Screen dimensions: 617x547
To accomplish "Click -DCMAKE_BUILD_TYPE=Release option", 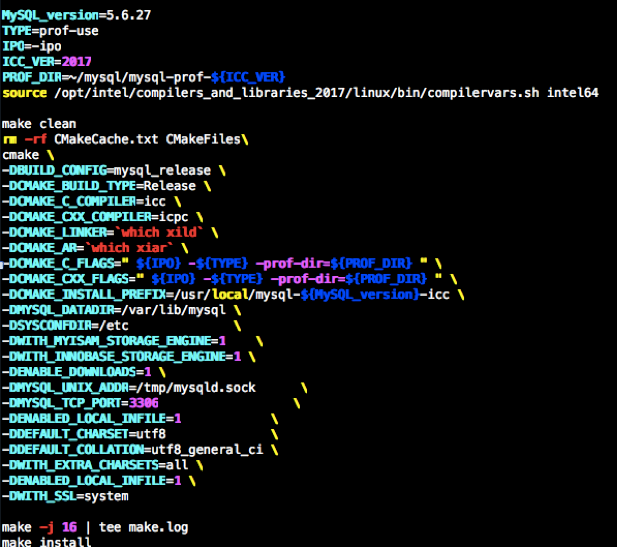I will [x=99, y=186].
